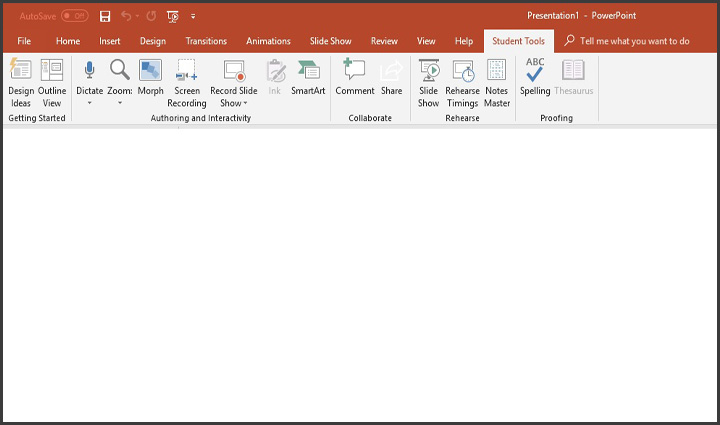Click Record Slide Show icon
This screenshot has width=720, height=425.
click(x=234, y=70)
